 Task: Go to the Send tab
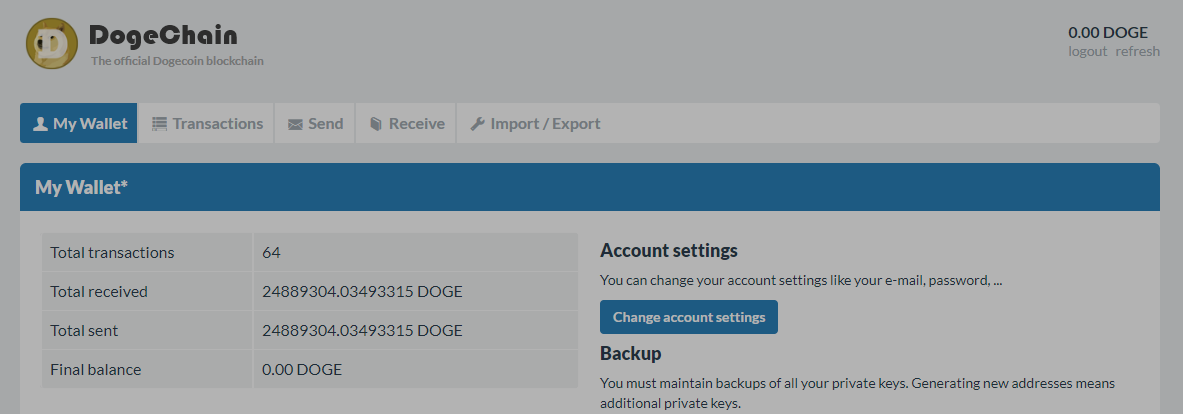pos(315,123)
